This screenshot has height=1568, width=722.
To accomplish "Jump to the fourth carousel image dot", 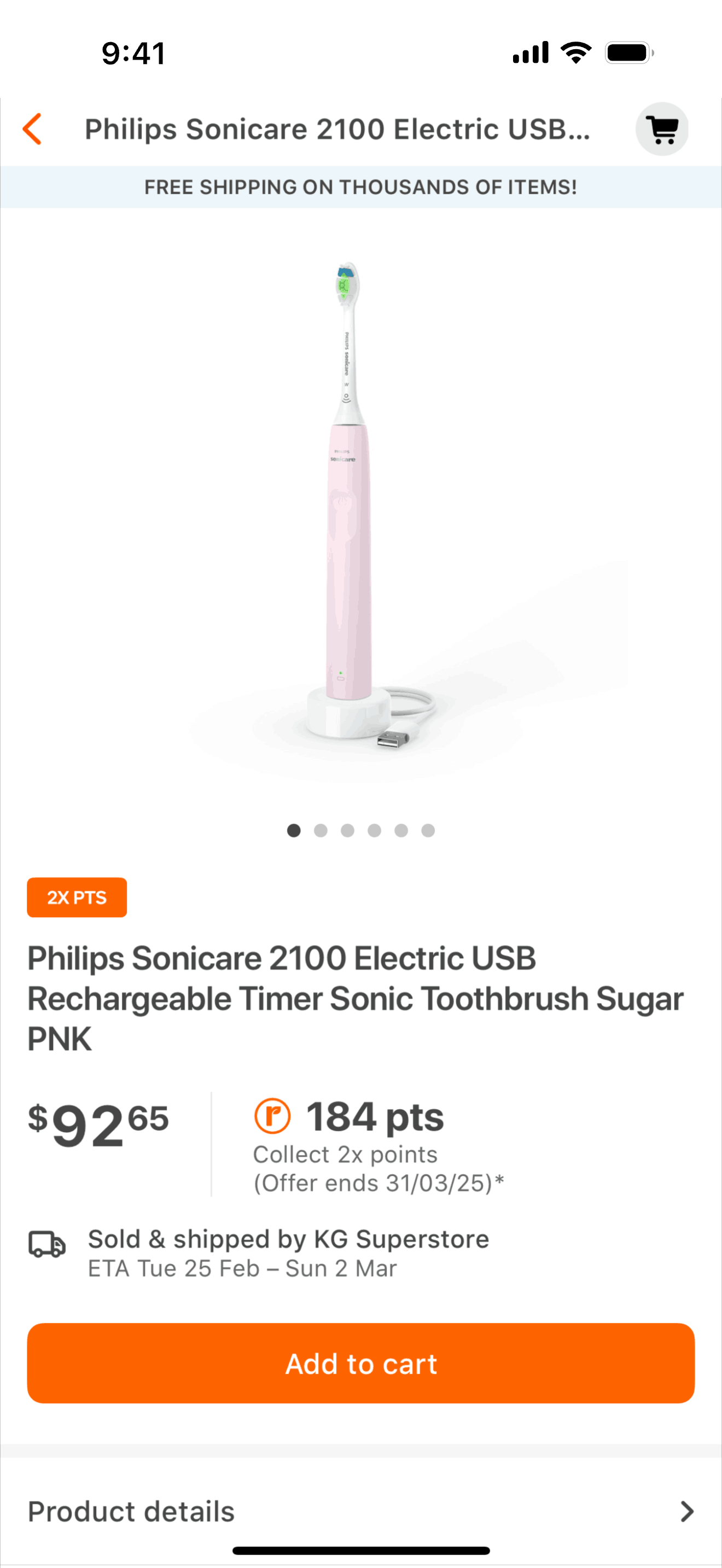I will [374, 830].
